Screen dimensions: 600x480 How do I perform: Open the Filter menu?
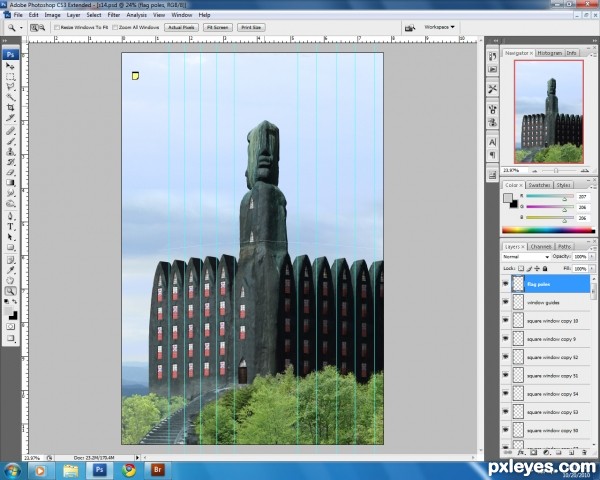pyautogui.click(x=114, y=15)
